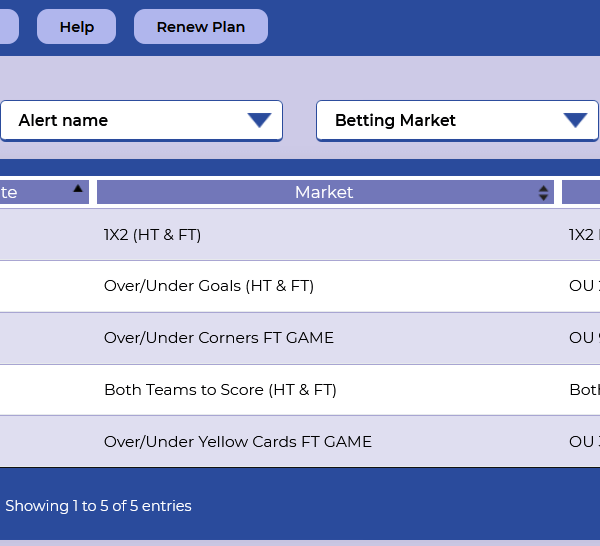Viewport: 600px width, 546px height.
Task: Select the Both Teams to Score (HT & FT) row
Action: tap(300, 390)
